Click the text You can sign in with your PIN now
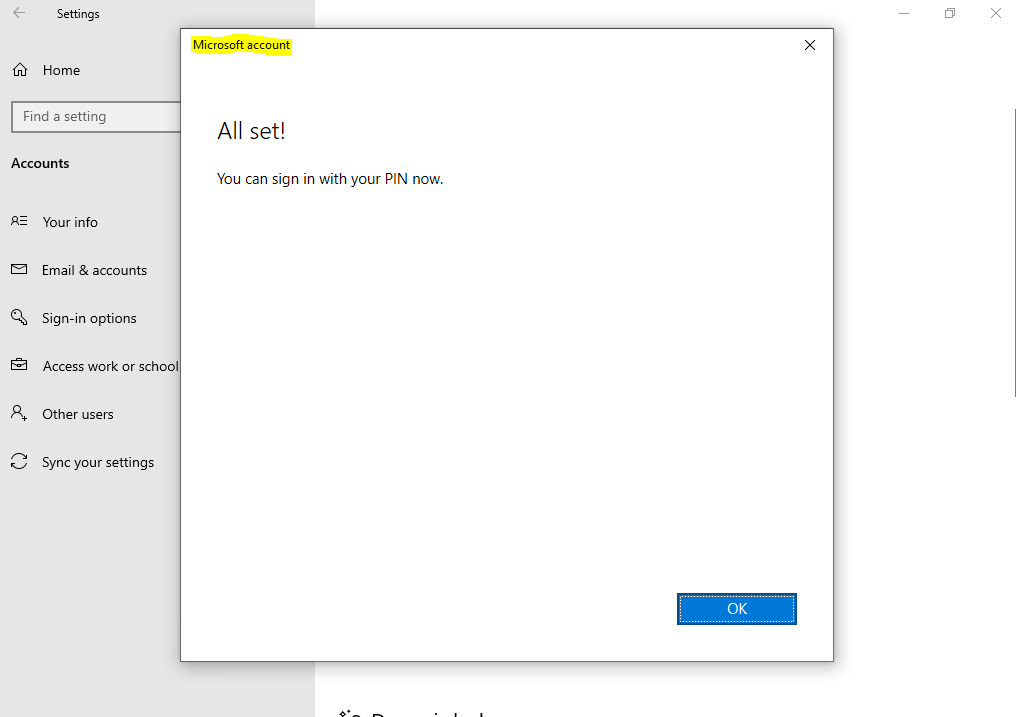1016x717 pixels. coord(330,179)
